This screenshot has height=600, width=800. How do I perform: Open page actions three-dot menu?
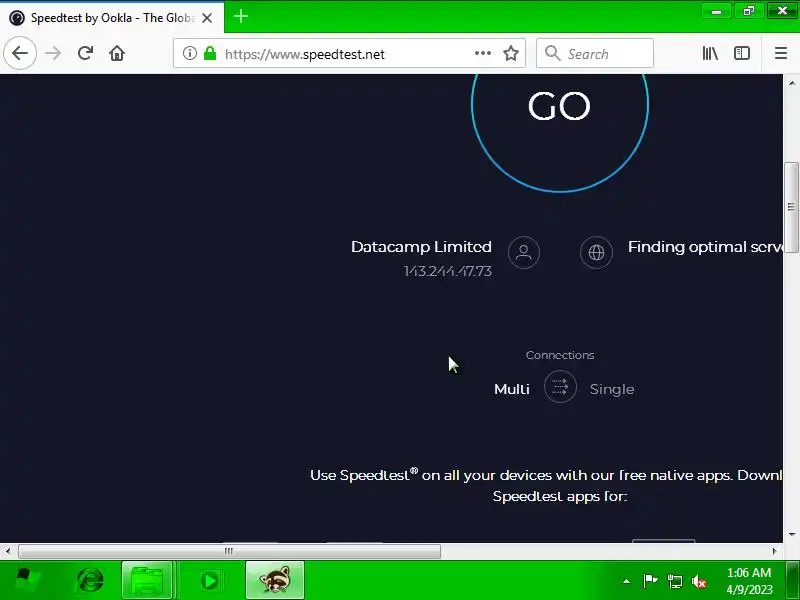click(x=483, y=53)
